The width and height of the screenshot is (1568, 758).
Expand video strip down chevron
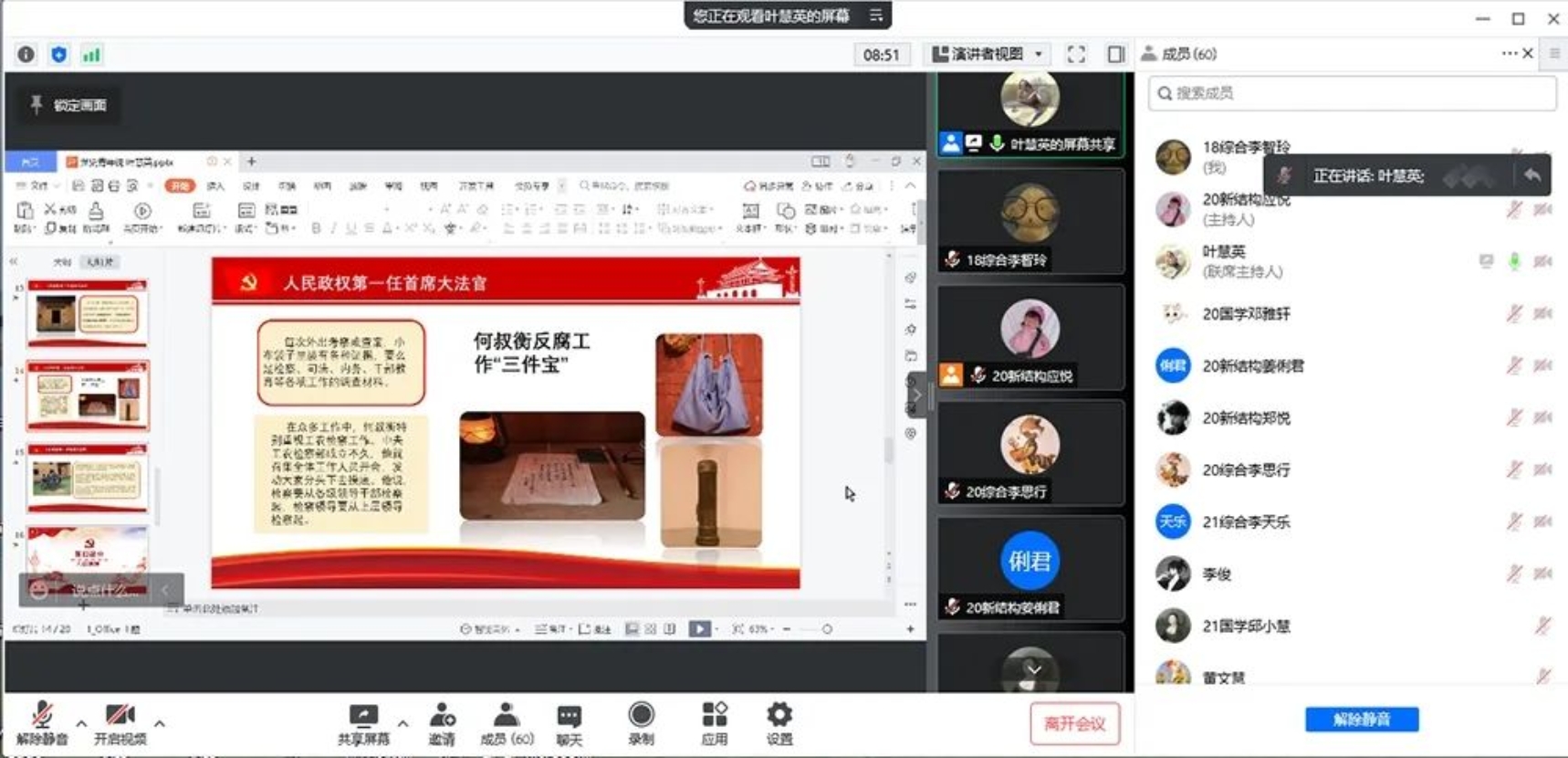point(1033,669)
